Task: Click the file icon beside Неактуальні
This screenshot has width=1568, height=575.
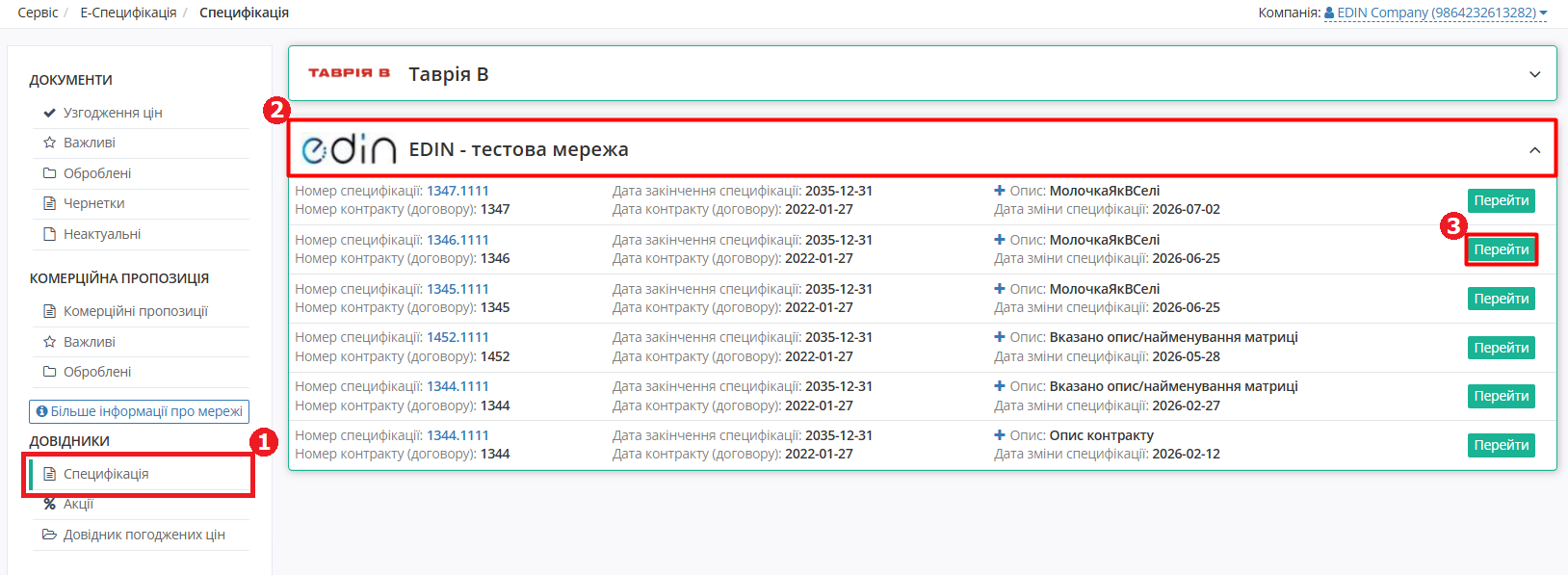Action: tap(49, 234)
